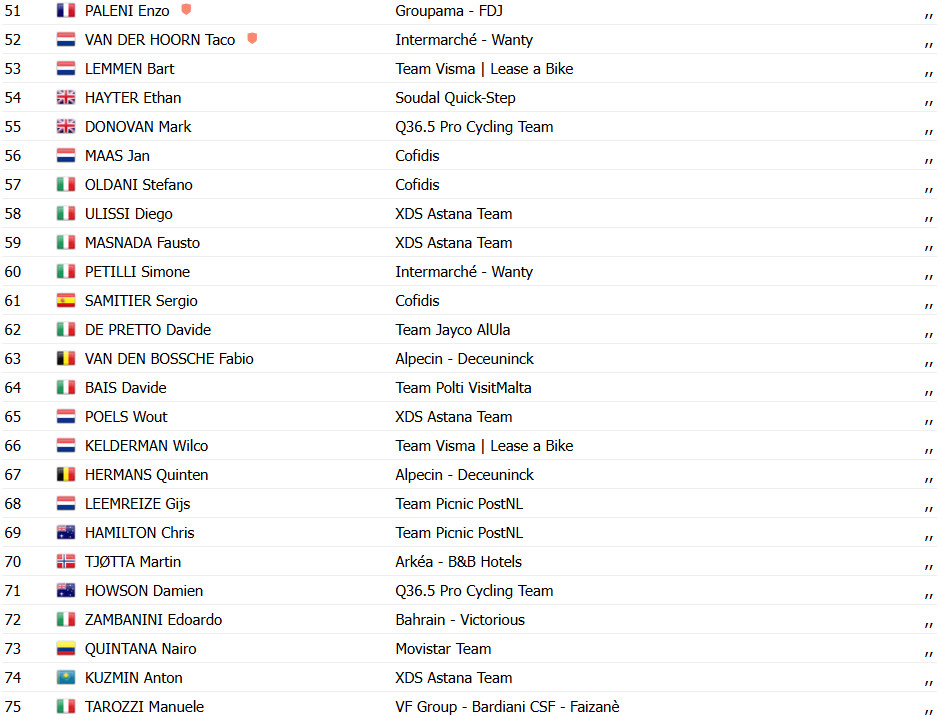Click rank number 67 for HERMANS

(13, 475)
